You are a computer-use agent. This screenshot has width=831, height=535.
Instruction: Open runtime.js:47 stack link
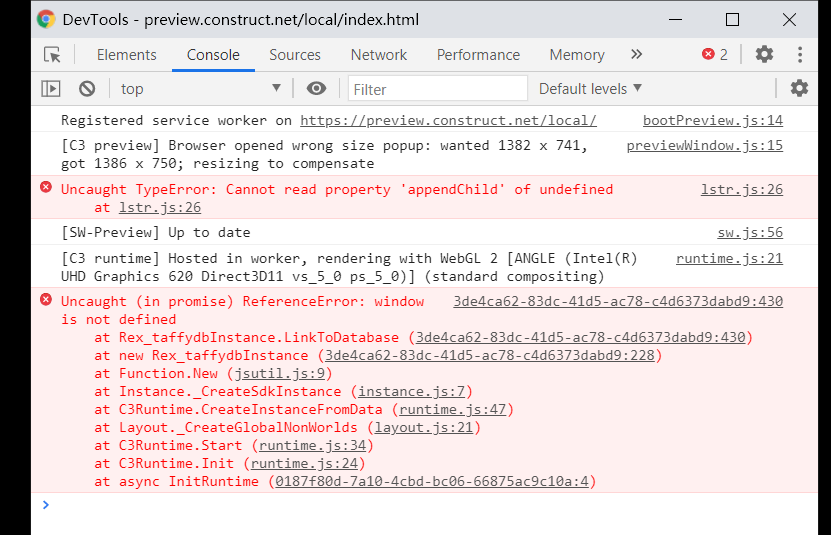click(x=453, y=409)
